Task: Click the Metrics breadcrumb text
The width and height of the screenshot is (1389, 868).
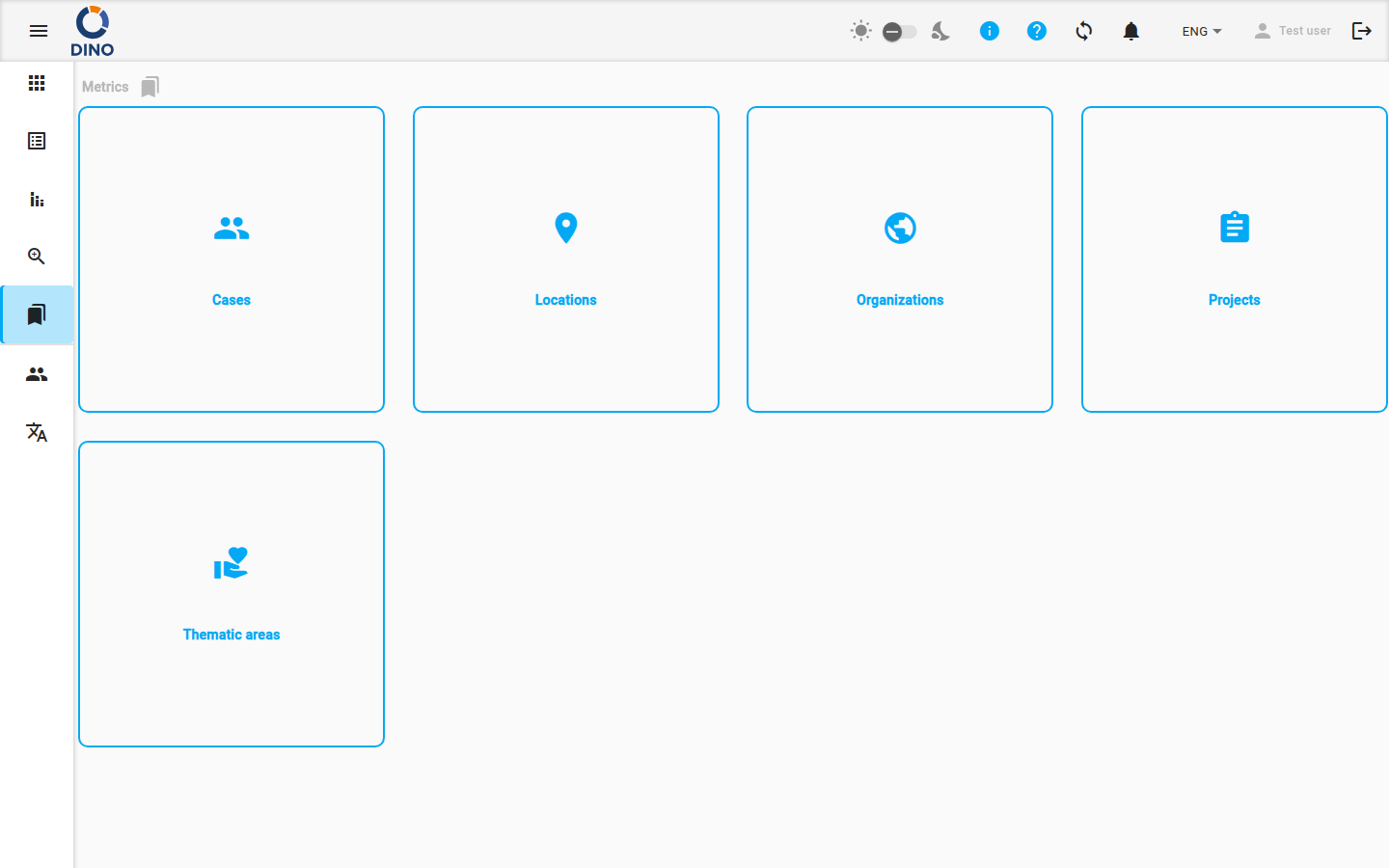Action: 105,87
